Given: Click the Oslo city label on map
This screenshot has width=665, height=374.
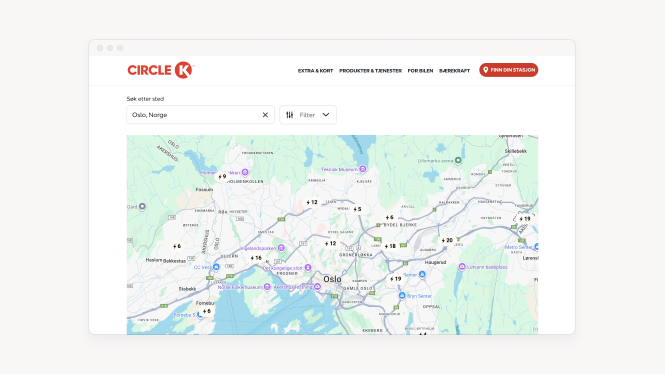Looking at the screenshot, I should click(x=332, y=279).
